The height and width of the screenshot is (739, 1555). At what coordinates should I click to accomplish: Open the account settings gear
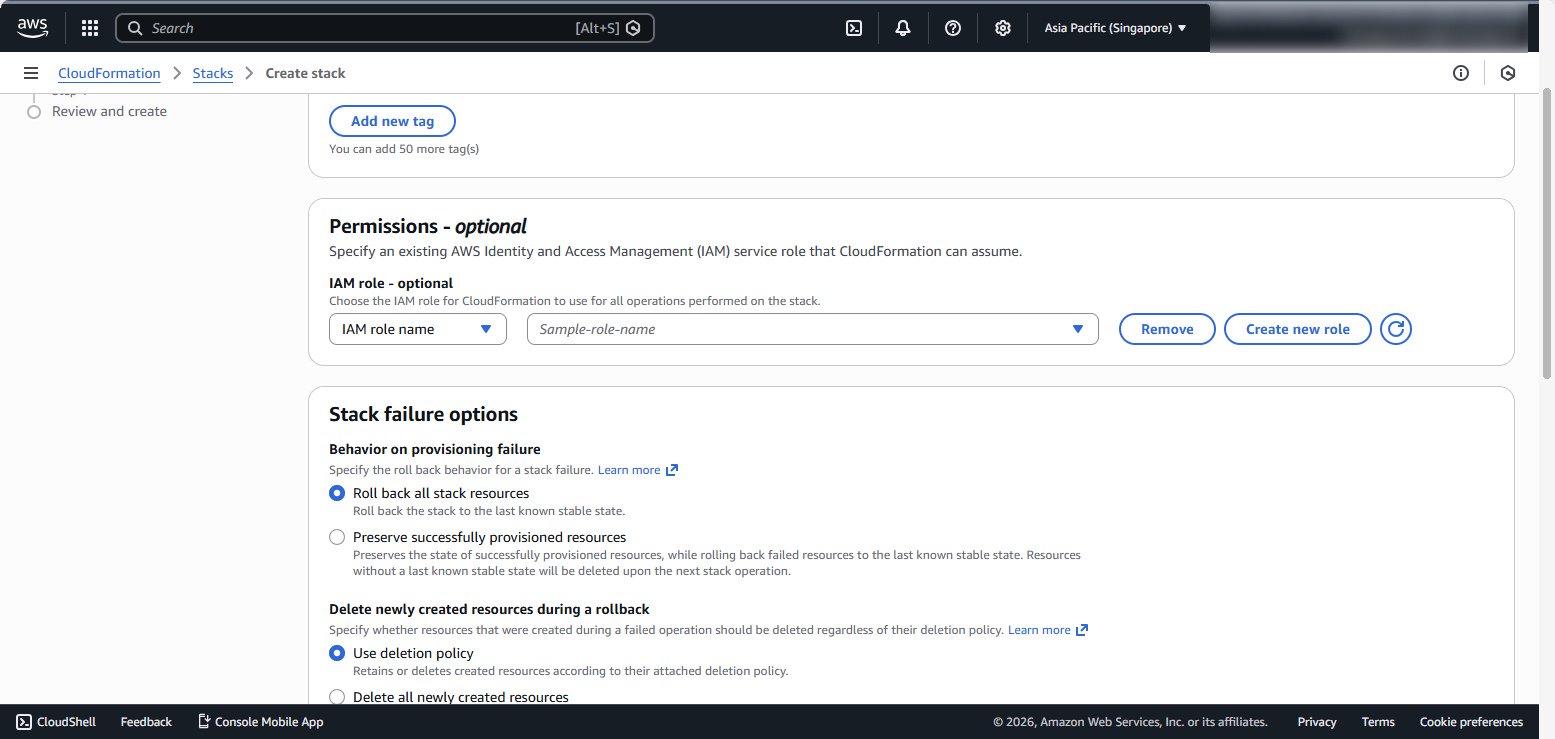click(x=1002, y=27)
